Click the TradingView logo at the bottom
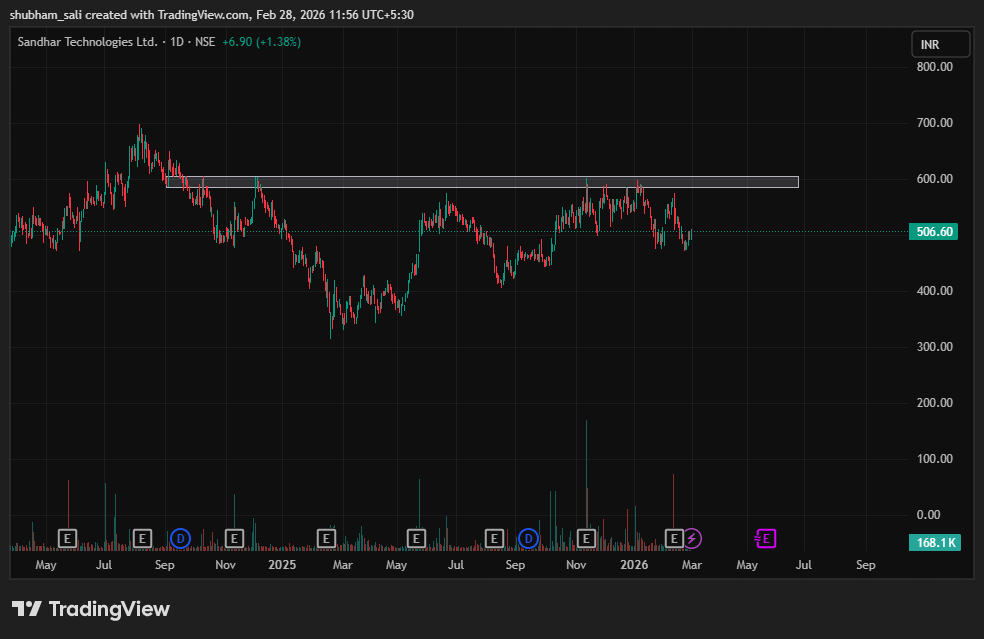This screenshot has height=639, width=984. point(91,609)
